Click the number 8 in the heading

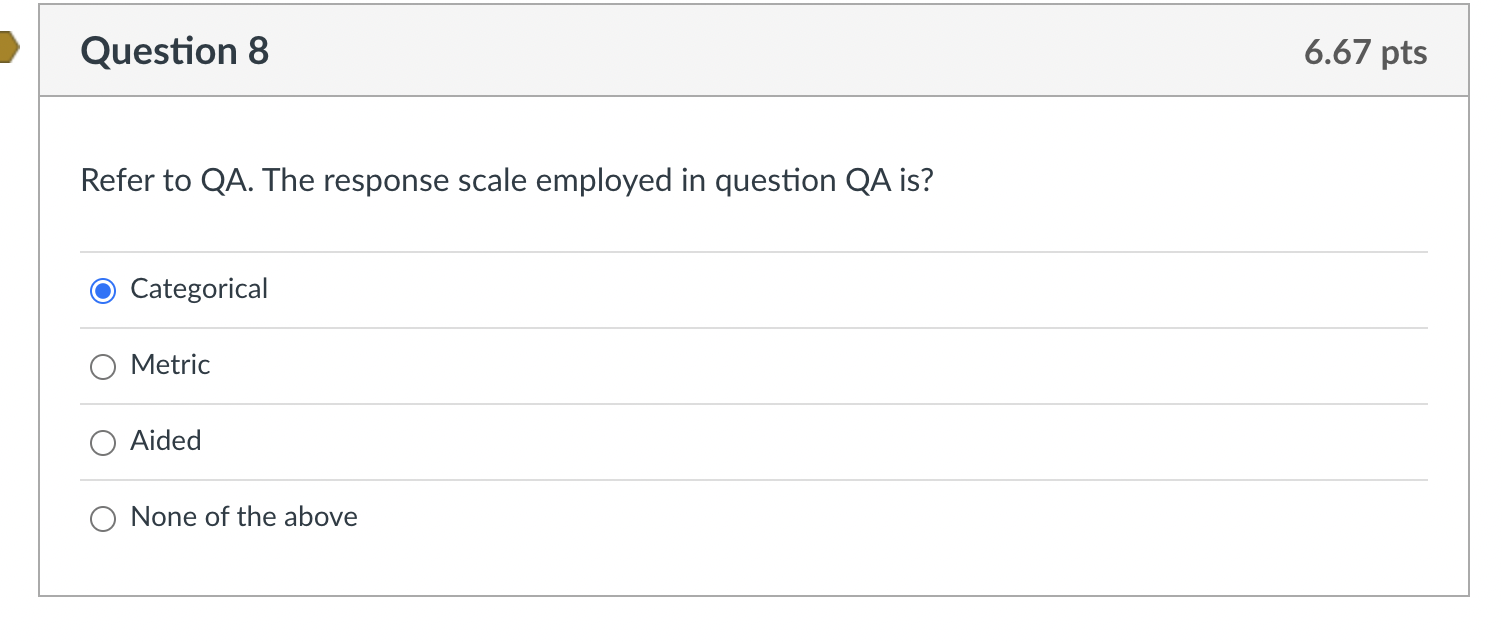tap(258, 51)
